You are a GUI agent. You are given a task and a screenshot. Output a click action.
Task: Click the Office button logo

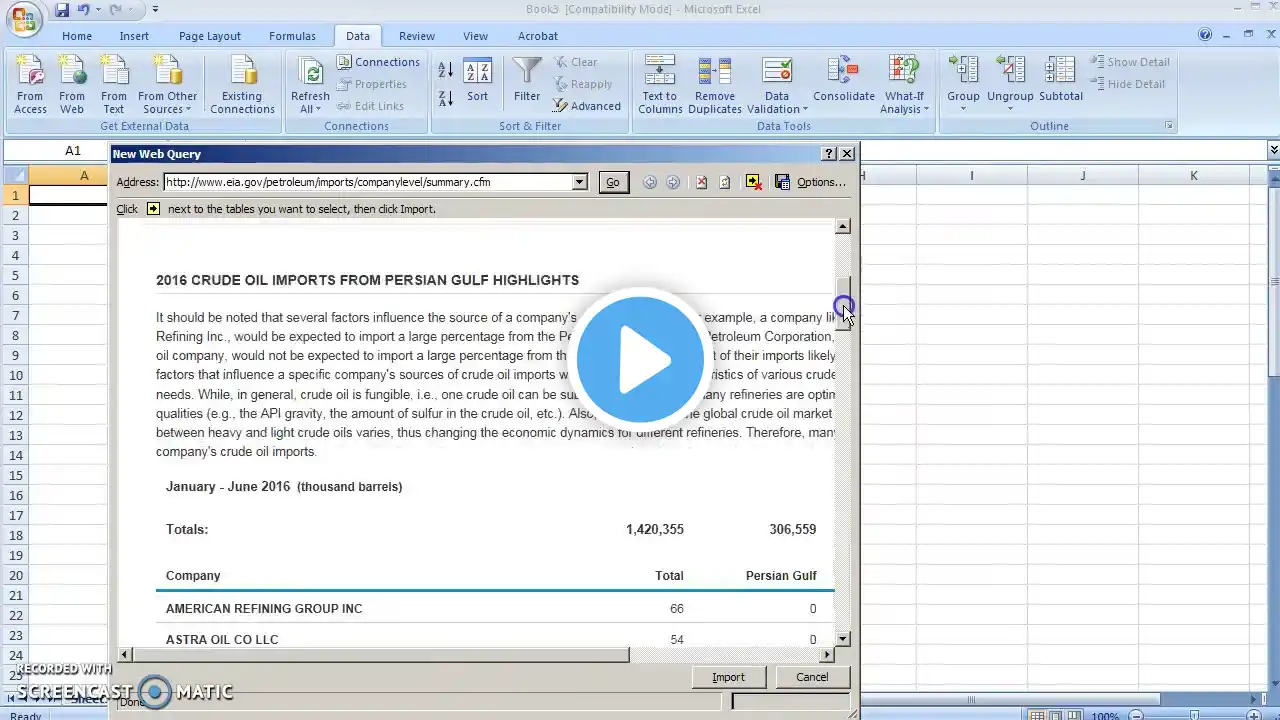tap(23, 17)
